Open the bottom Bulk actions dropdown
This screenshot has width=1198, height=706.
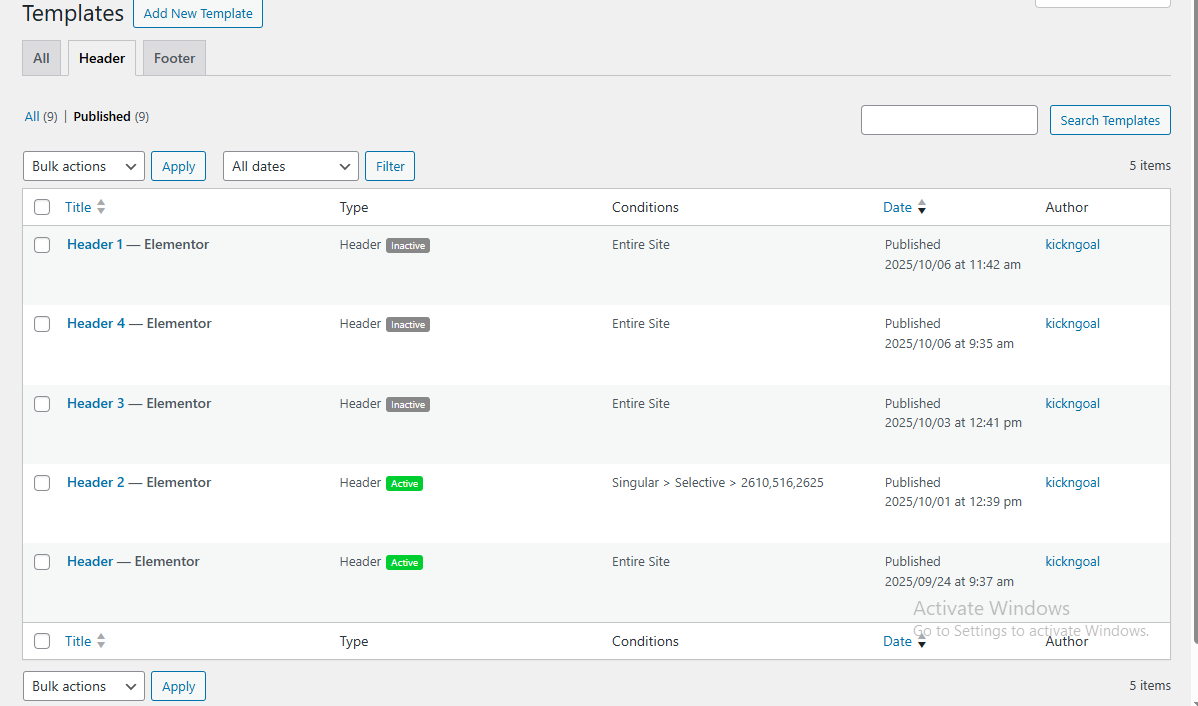84,686
